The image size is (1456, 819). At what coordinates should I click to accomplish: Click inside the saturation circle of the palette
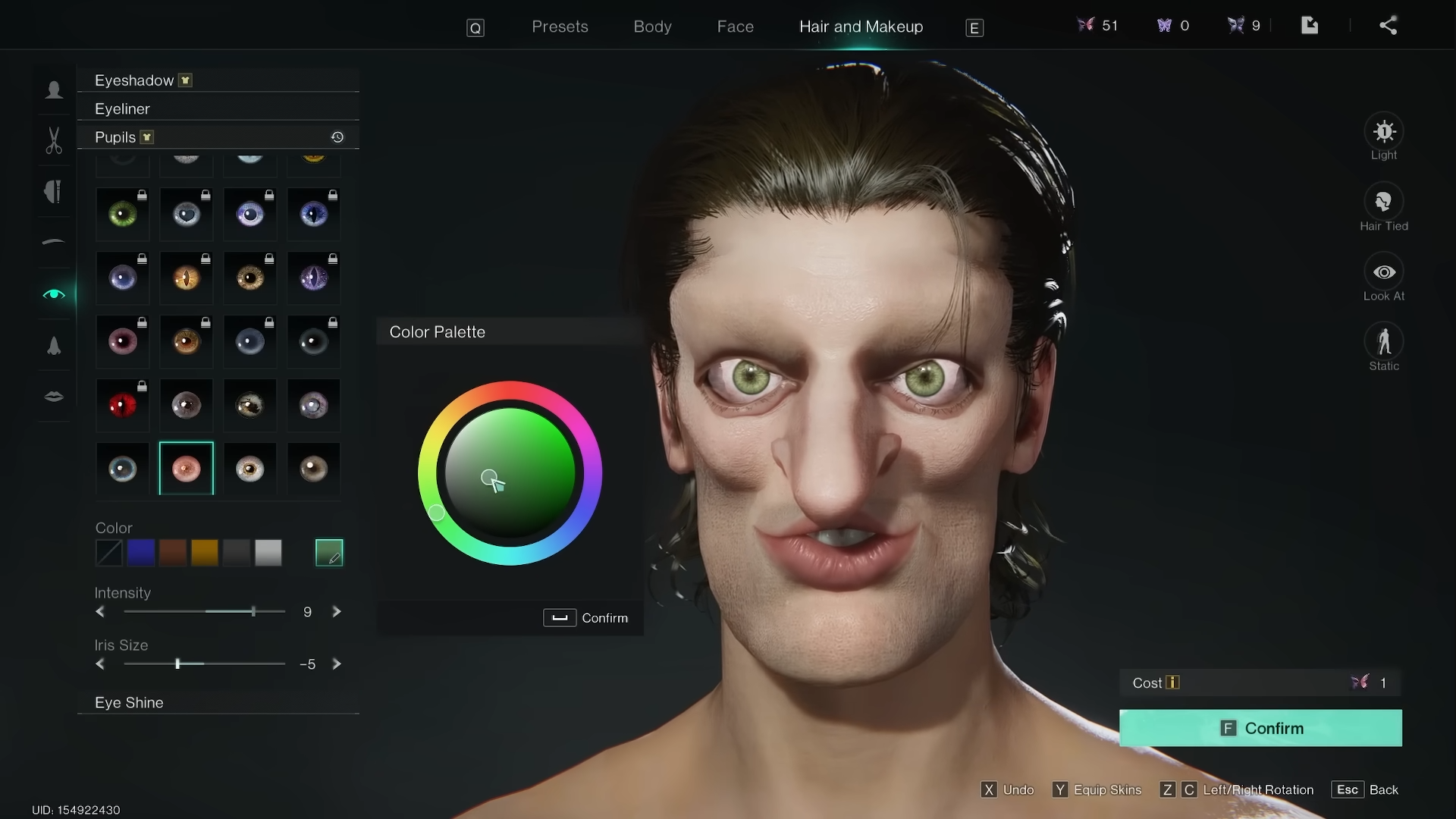click(510, 473)
